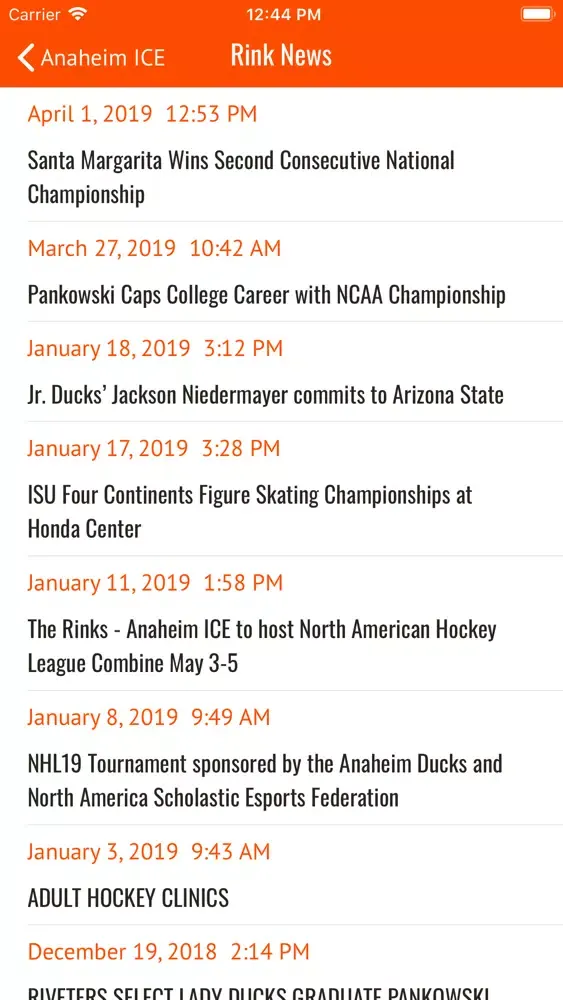Open NHL19 Tournament Esports news item
The height and width of the screenshot is (1000, 563).
click(281, 758)
